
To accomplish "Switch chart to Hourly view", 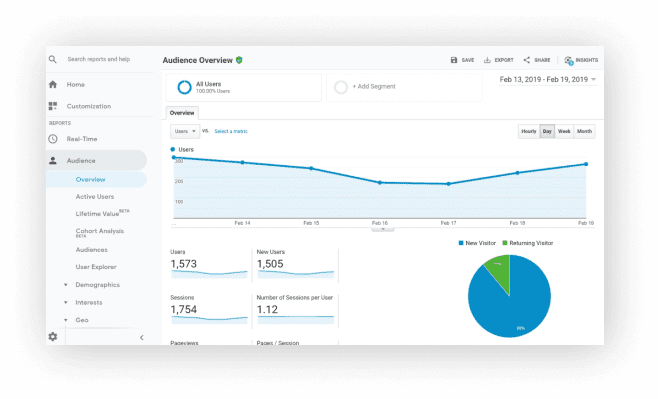I will (x=529, y=131).
